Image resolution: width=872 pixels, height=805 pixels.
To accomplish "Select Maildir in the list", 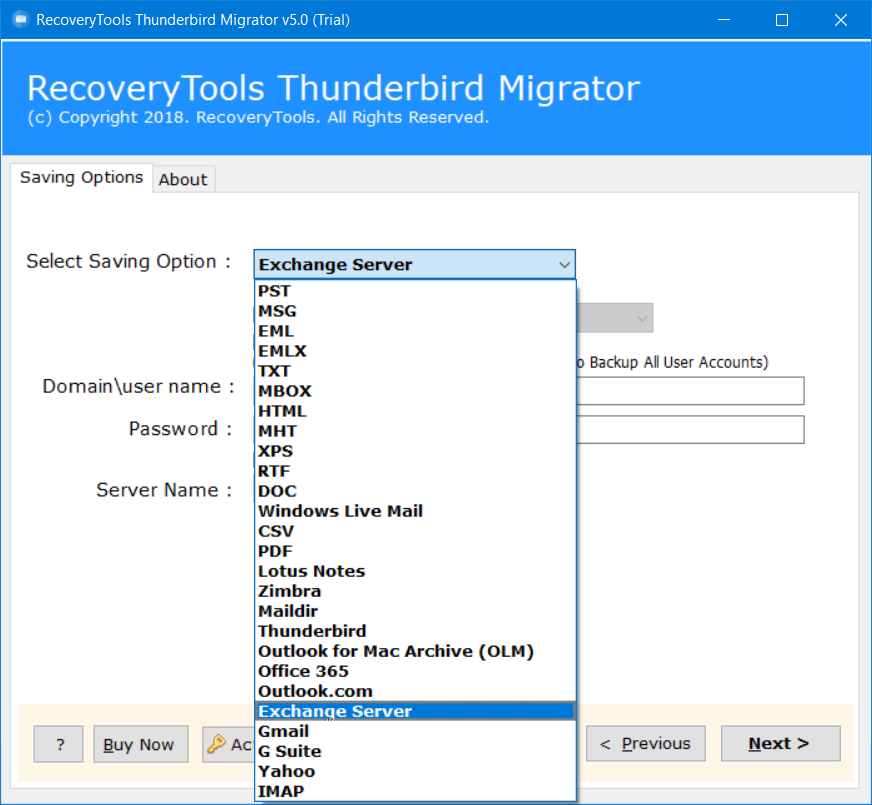I will pos(415,612).
